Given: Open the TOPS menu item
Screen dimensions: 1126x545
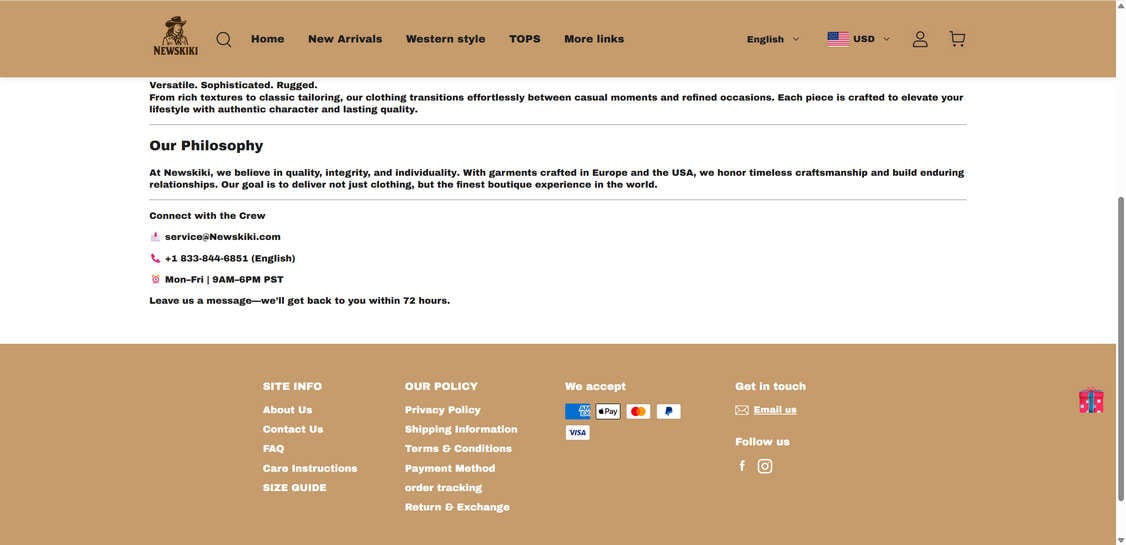Looking at the screenshot, I should click(525, 39).
